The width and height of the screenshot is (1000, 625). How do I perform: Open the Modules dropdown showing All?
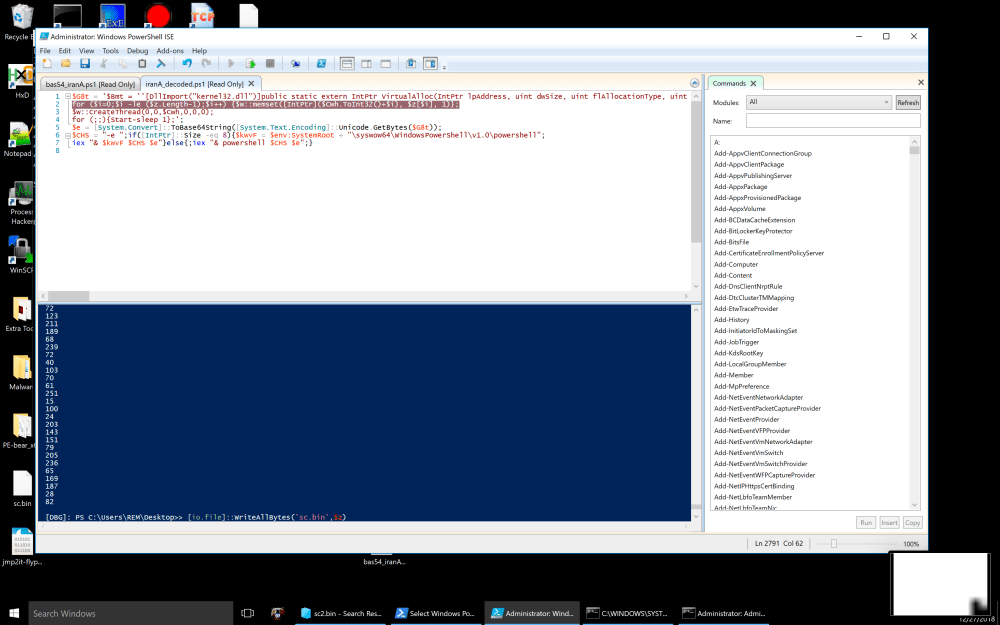pos(818,102)
